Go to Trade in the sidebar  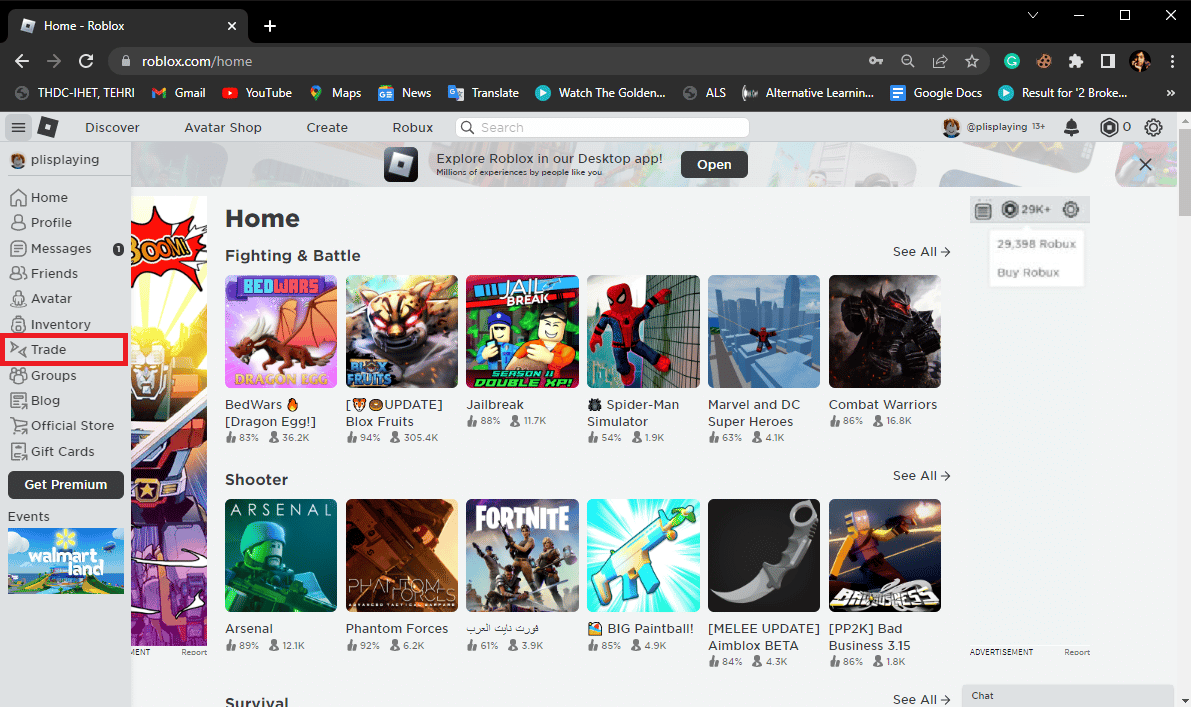click(x=48, y=350)
